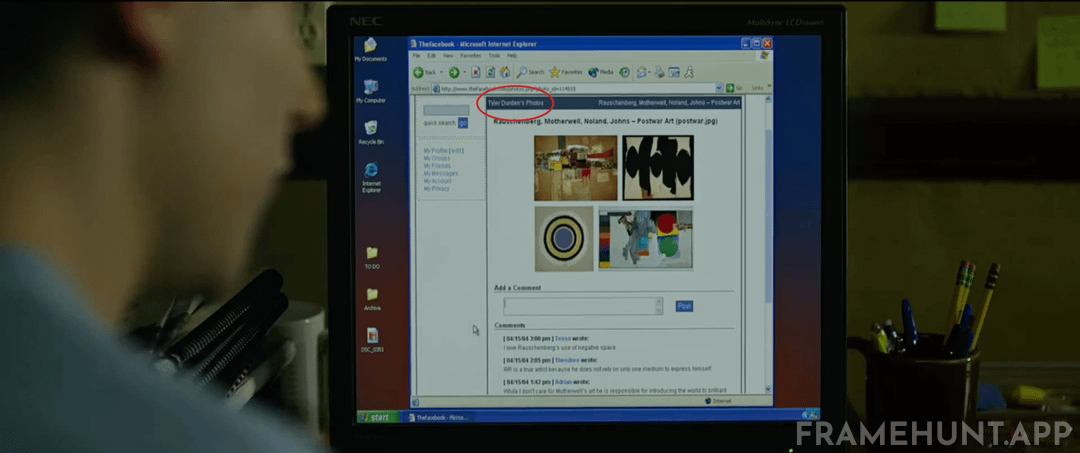The image size is (1080, 453).
Task: Open the My Privacy link
Action: pos(437,189)
